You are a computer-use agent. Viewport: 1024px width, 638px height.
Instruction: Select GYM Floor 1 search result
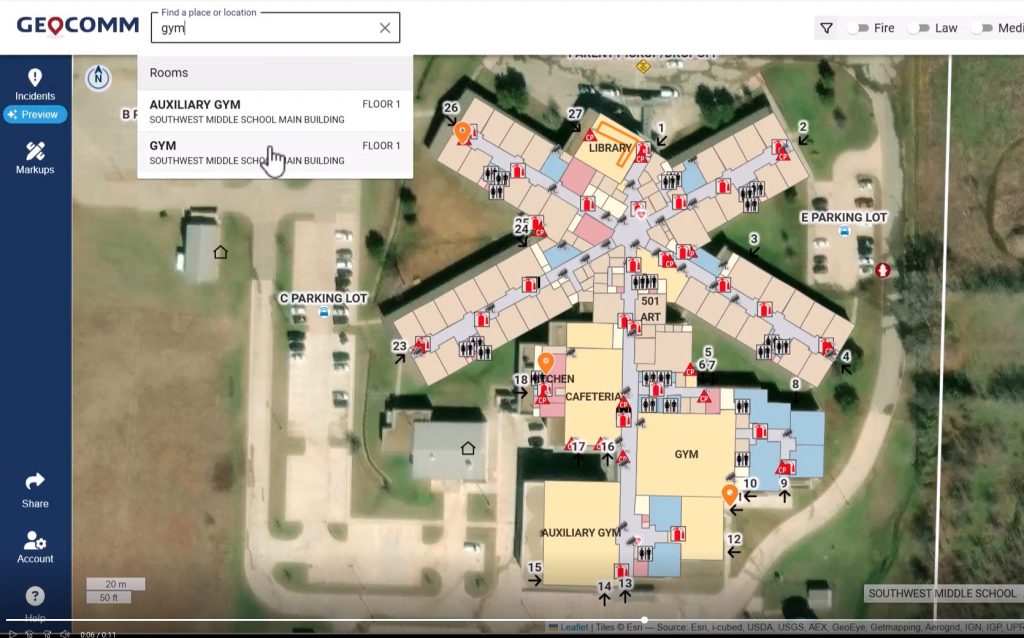coord(275,152)
